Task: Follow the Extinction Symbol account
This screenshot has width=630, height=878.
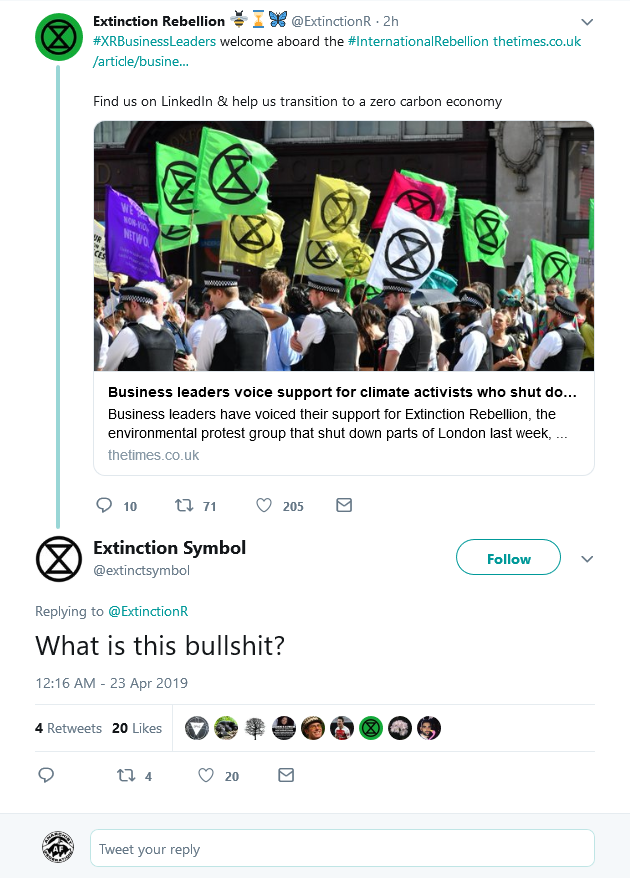Action: (x=508, y=559)
